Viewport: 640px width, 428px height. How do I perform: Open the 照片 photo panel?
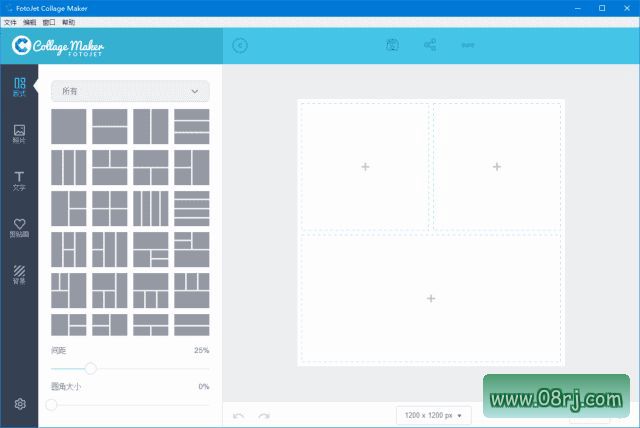19,133
